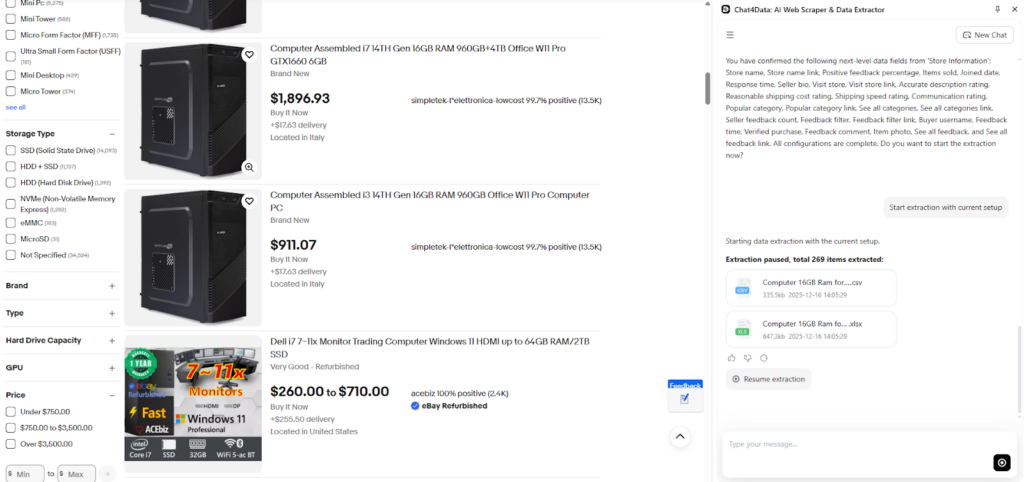1024x482 pixels.
Task: Check the eMMC storage checkbox
Action: point(10,223)
